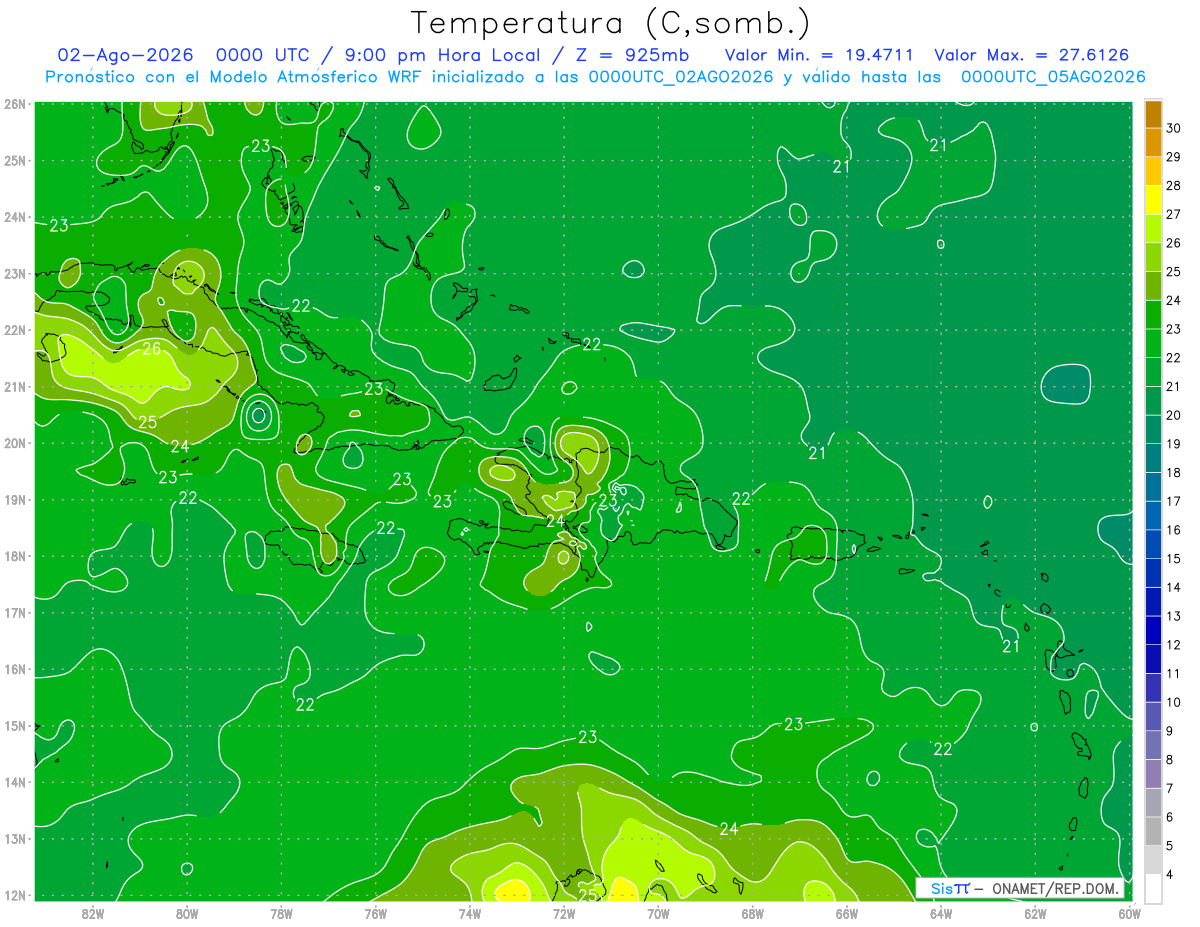Click the "ONAMET/REP.DOM." credit text
This screenshot has width=1200, height=927.
tap(1054, 888)
